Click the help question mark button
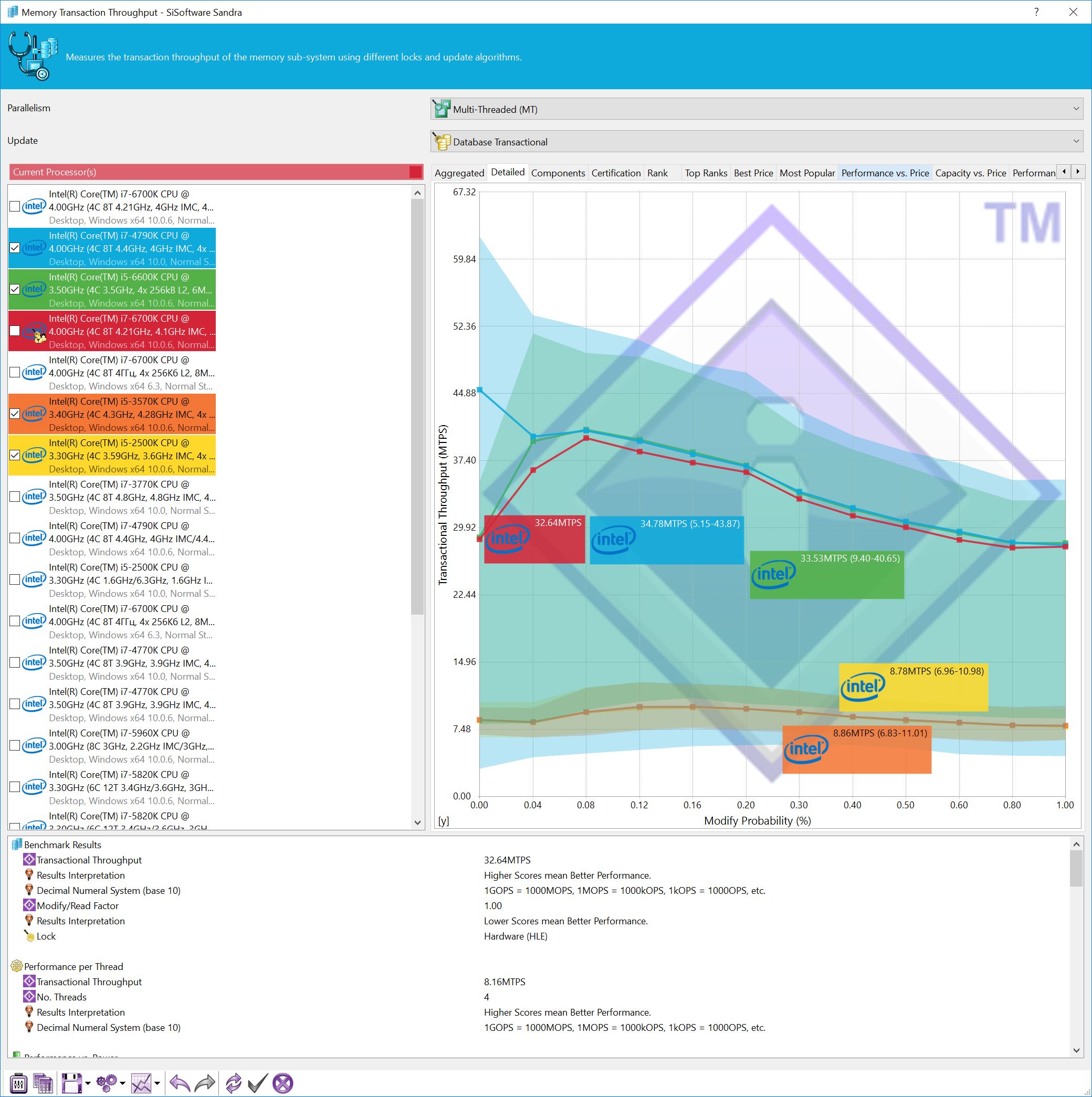Image resolution: width=1092 pixels, height=1097 pixels. [x=1036, y=12]
